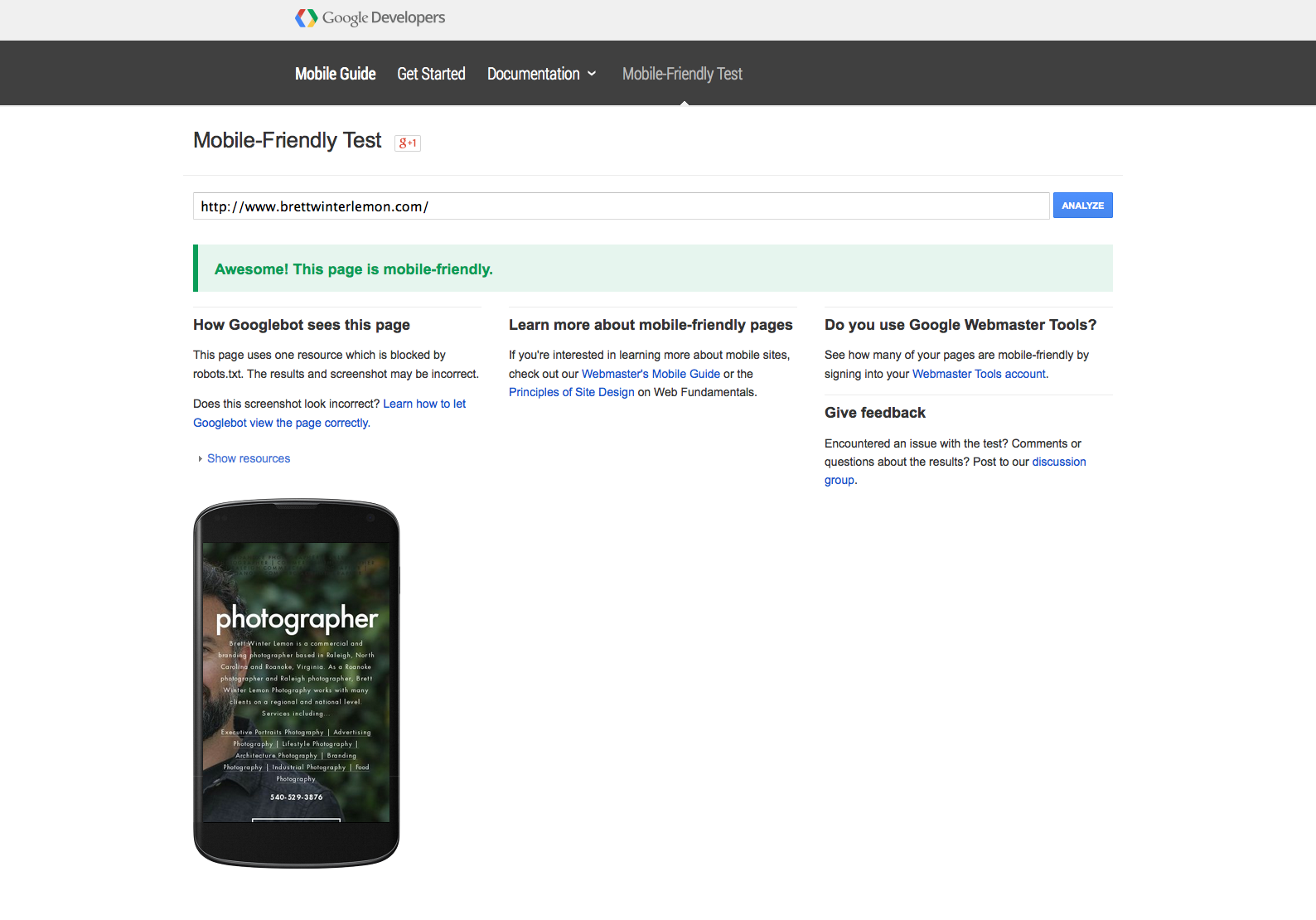Screen dimensions: 1316x920
Task: Click the Awesome mobile-friendly result banner
Action: 653,269
